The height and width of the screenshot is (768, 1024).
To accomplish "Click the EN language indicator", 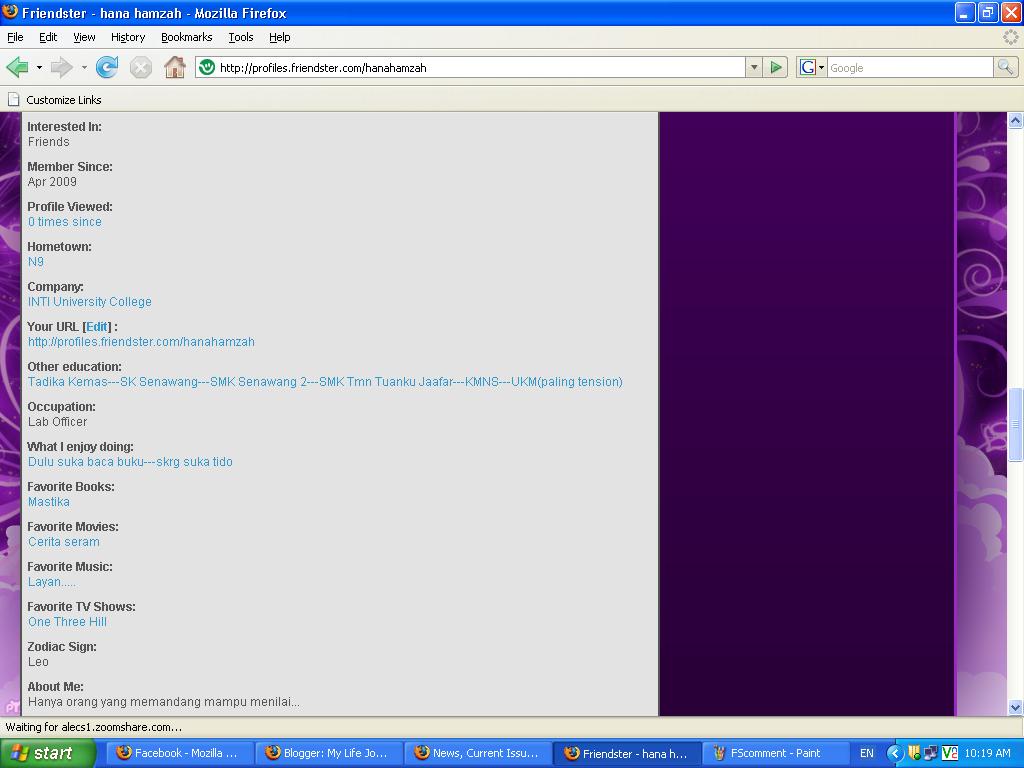I will [x=866, y=754].
